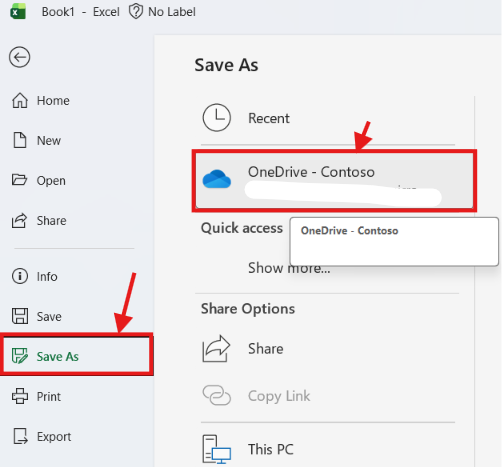Click the No Label shield icon
This screenshot has width=502, height=467.
[x=136, y=12]
